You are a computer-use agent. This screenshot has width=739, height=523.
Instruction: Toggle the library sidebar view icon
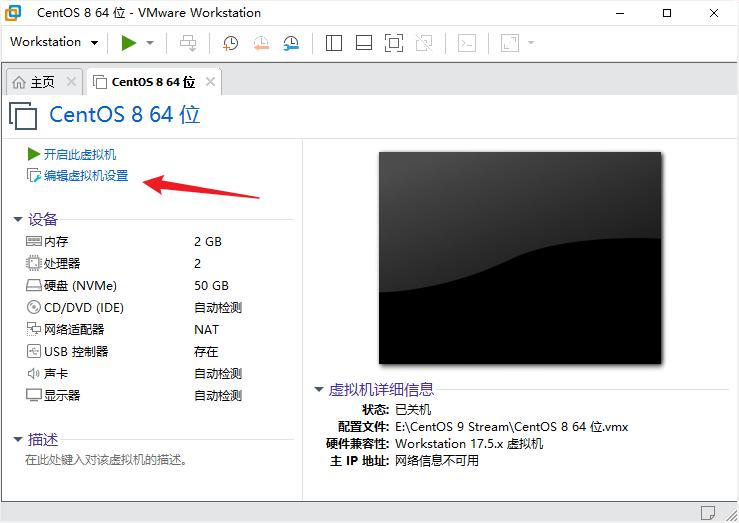tap(334, 43)
